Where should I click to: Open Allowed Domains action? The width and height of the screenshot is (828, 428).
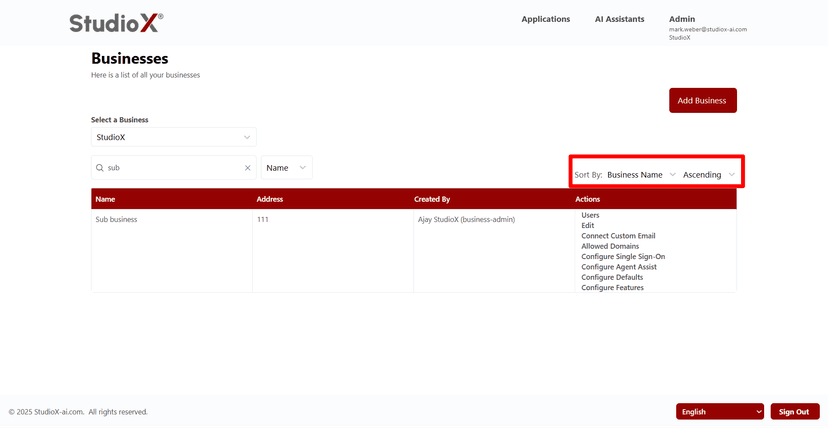(x=610, y=246)
